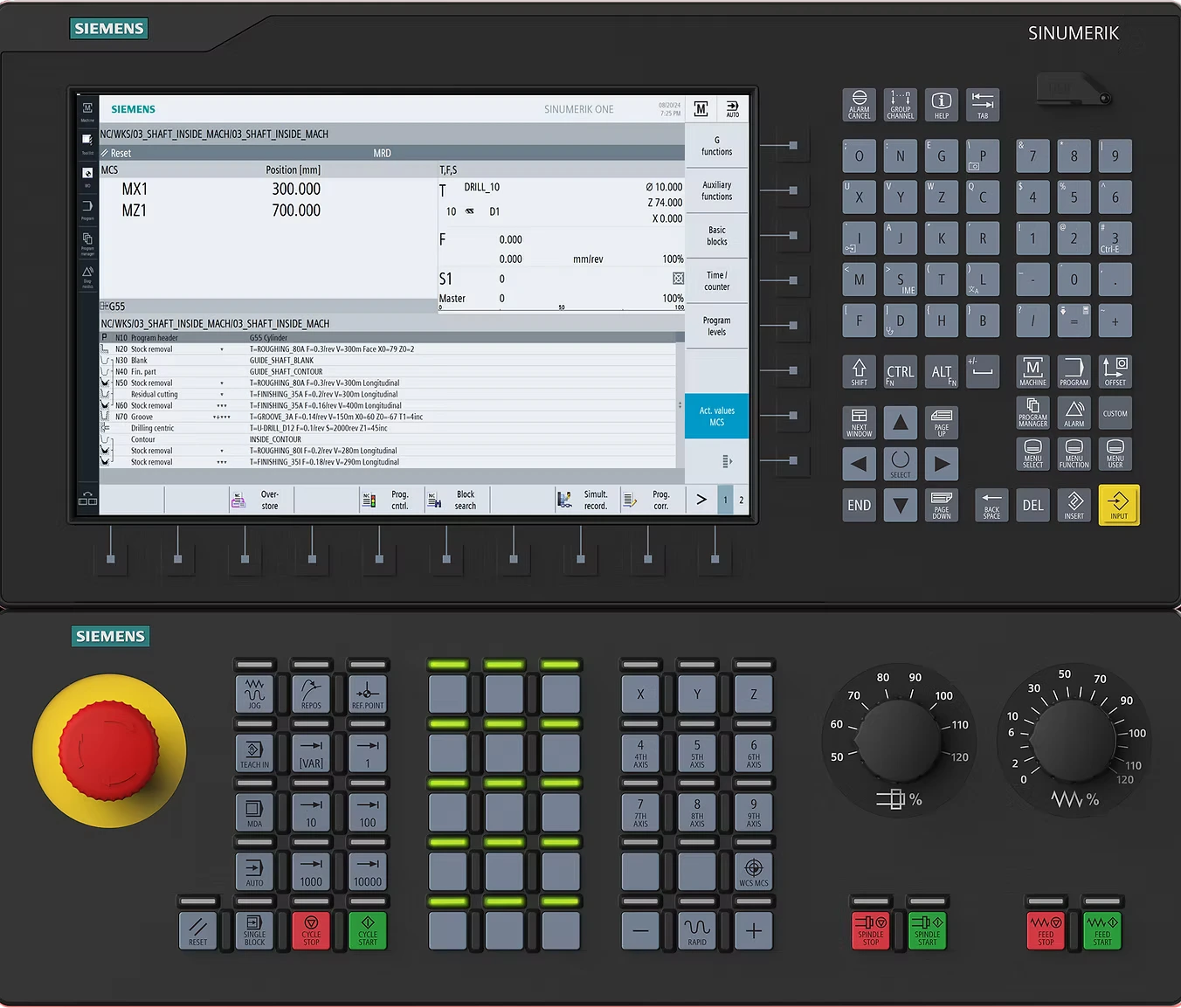Click the Block search softkey
Image resolution: width=1181 pixels, height=1008 pixels.
click(457, 500)
